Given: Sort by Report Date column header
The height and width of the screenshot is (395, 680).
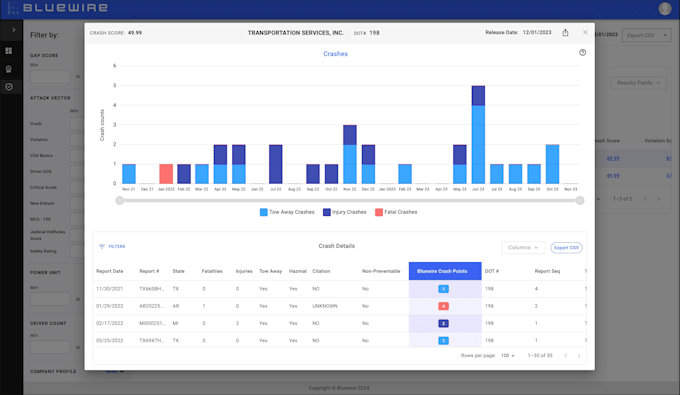Looking at the screenshot, I should point(110,271).
